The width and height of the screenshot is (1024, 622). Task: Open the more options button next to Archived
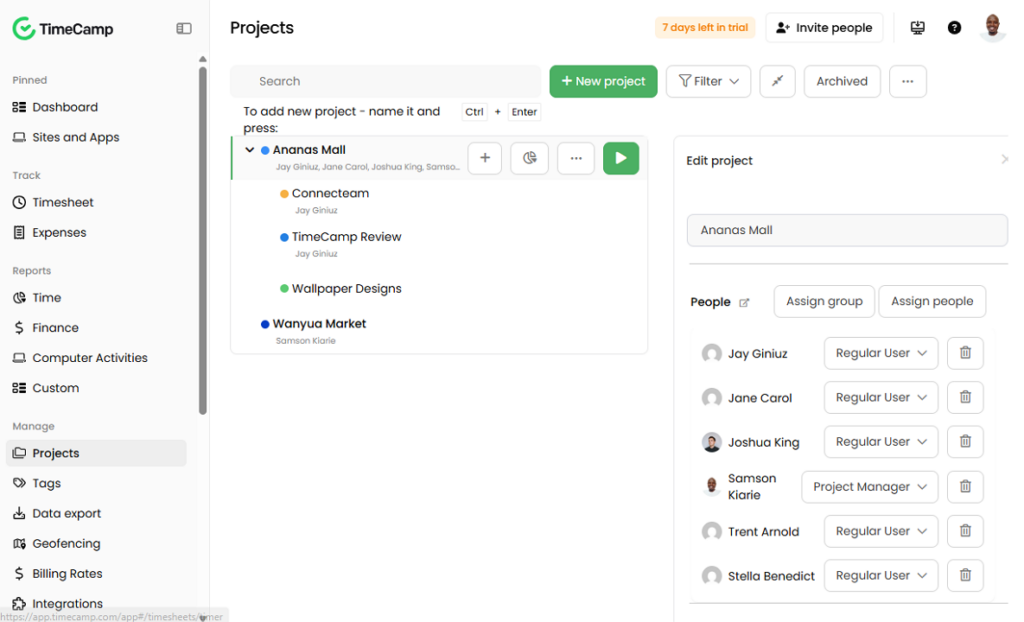[908, 81]
